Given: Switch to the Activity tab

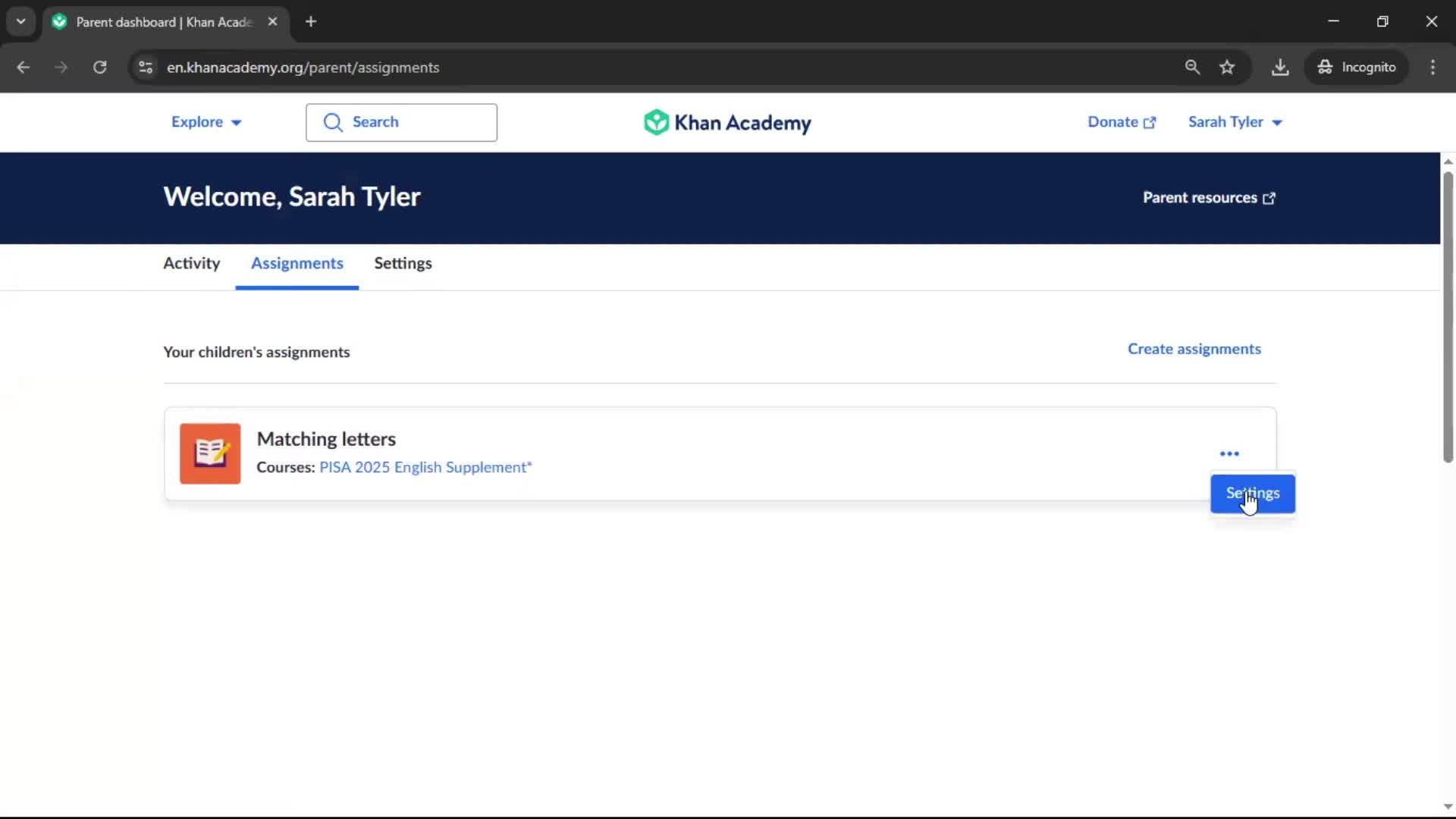Looking at the screenshot, I should pyautogui.click(x=192, y=263).
